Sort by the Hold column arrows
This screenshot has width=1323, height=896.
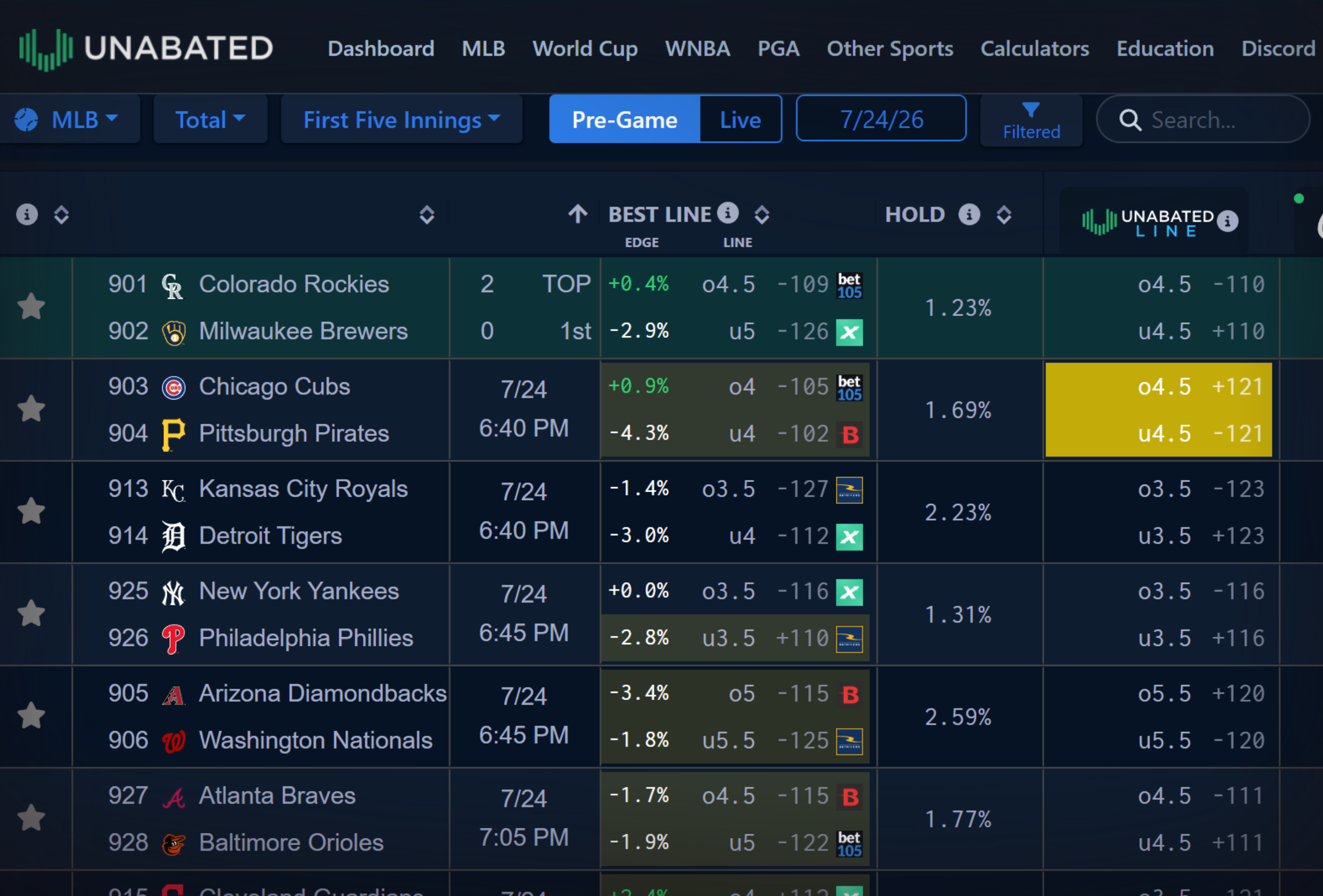click(1004, 215)
